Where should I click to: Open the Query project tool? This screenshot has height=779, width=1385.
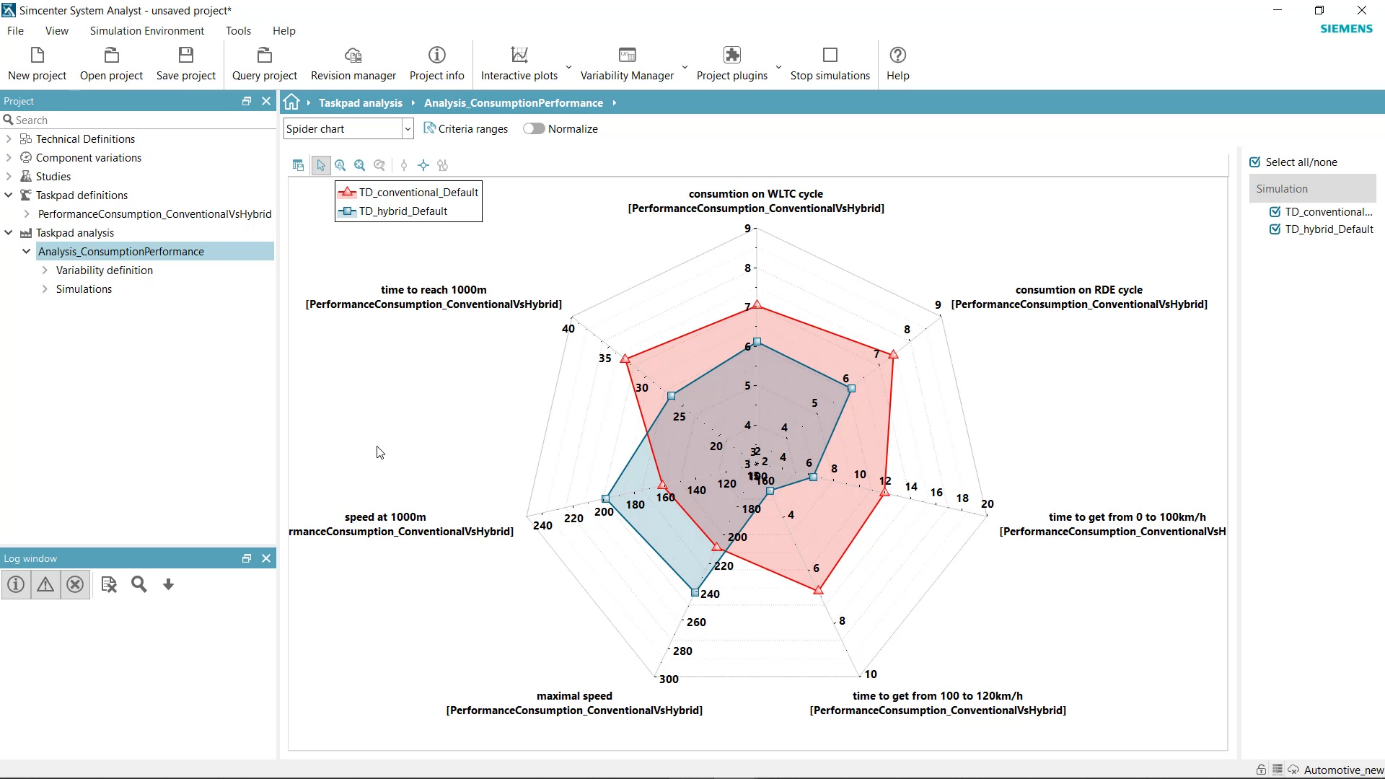(x=263, y=62)
